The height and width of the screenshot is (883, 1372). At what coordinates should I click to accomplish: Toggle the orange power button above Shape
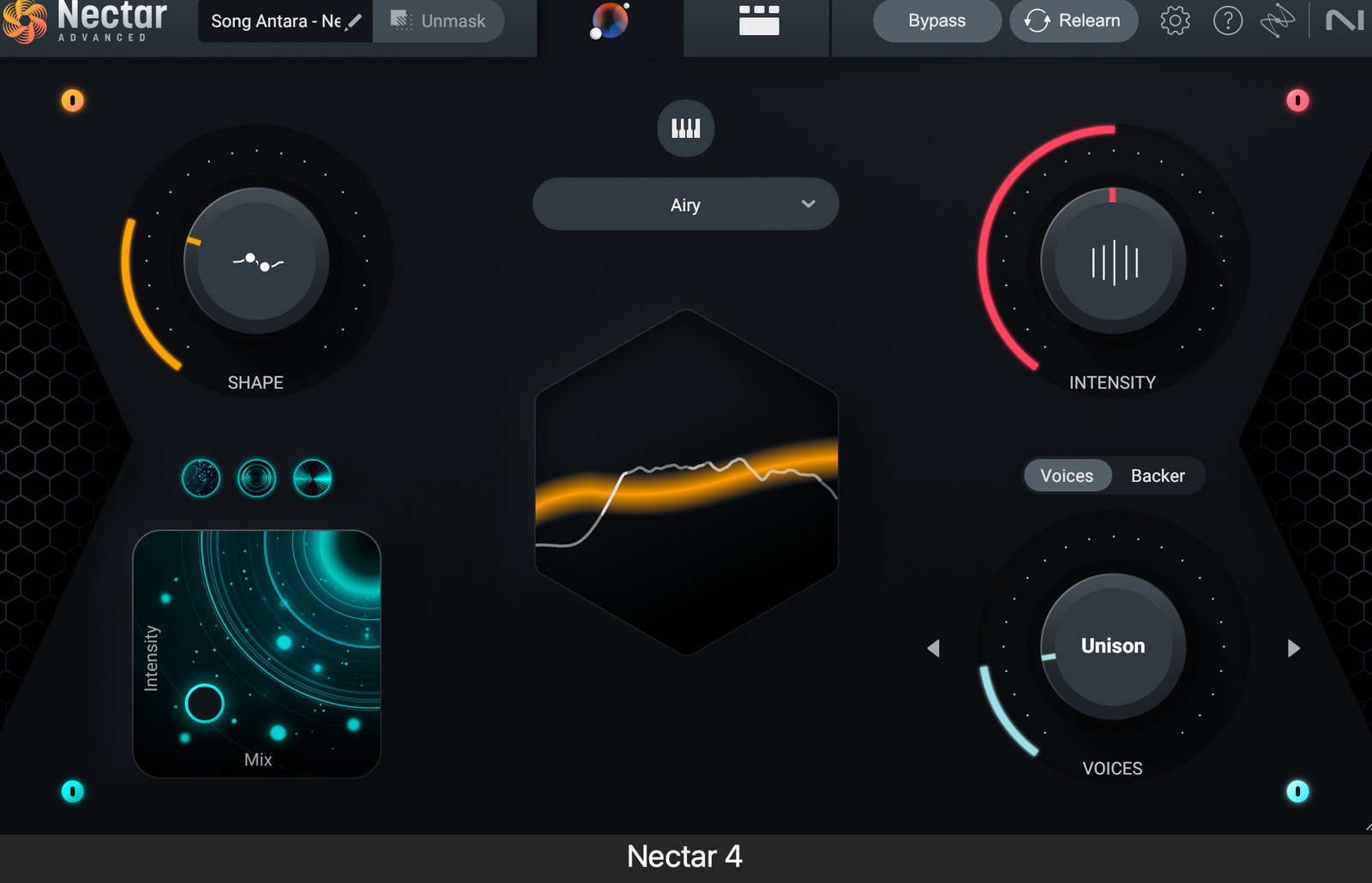73,100
